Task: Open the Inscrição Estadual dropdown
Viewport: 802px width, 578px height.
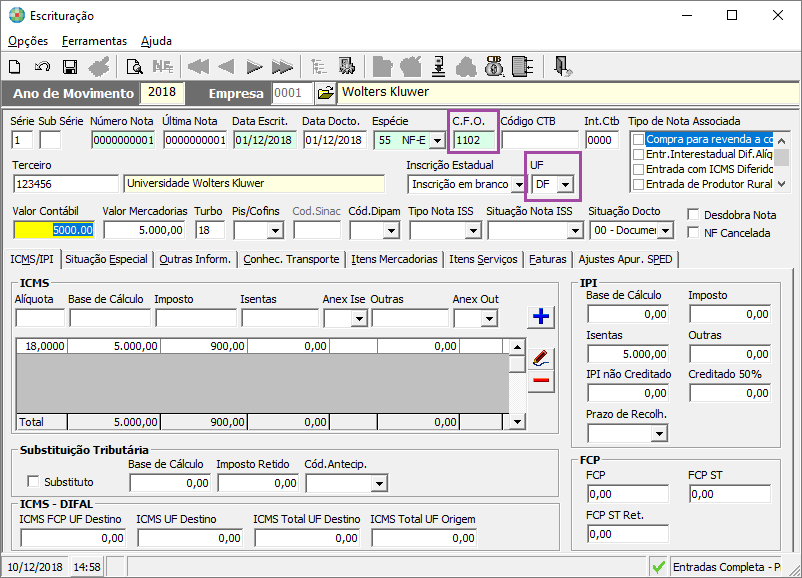Action: pos(519,184)
